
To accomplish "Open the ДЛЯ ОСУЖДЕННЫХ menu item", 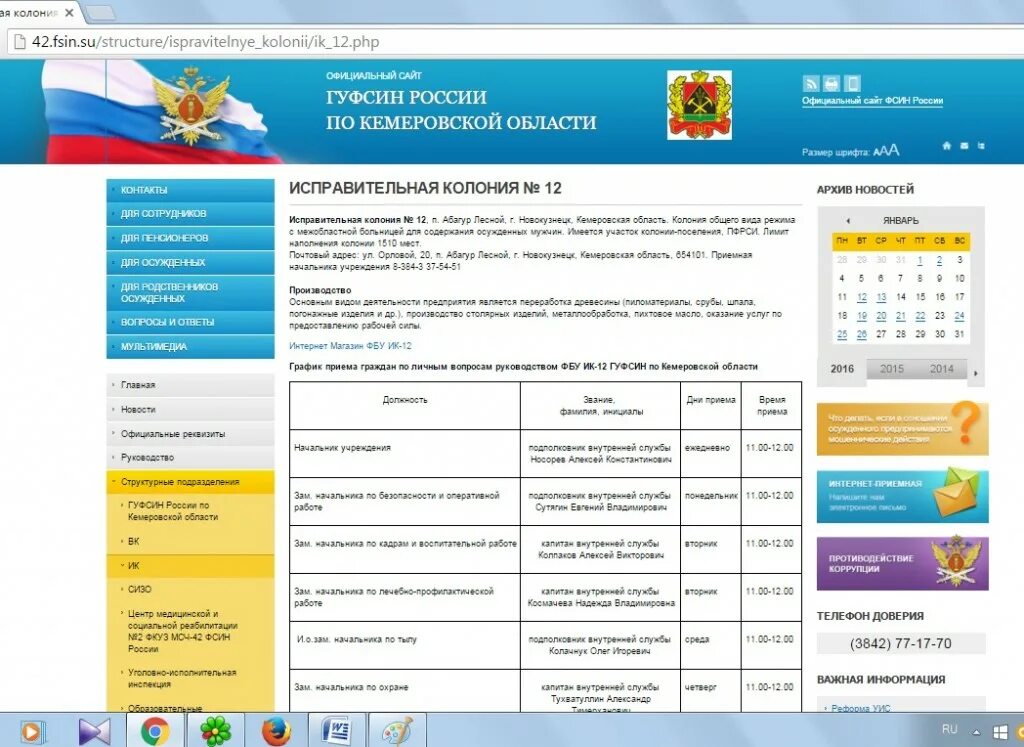I will pyautogui.click(x=190, y=262).
